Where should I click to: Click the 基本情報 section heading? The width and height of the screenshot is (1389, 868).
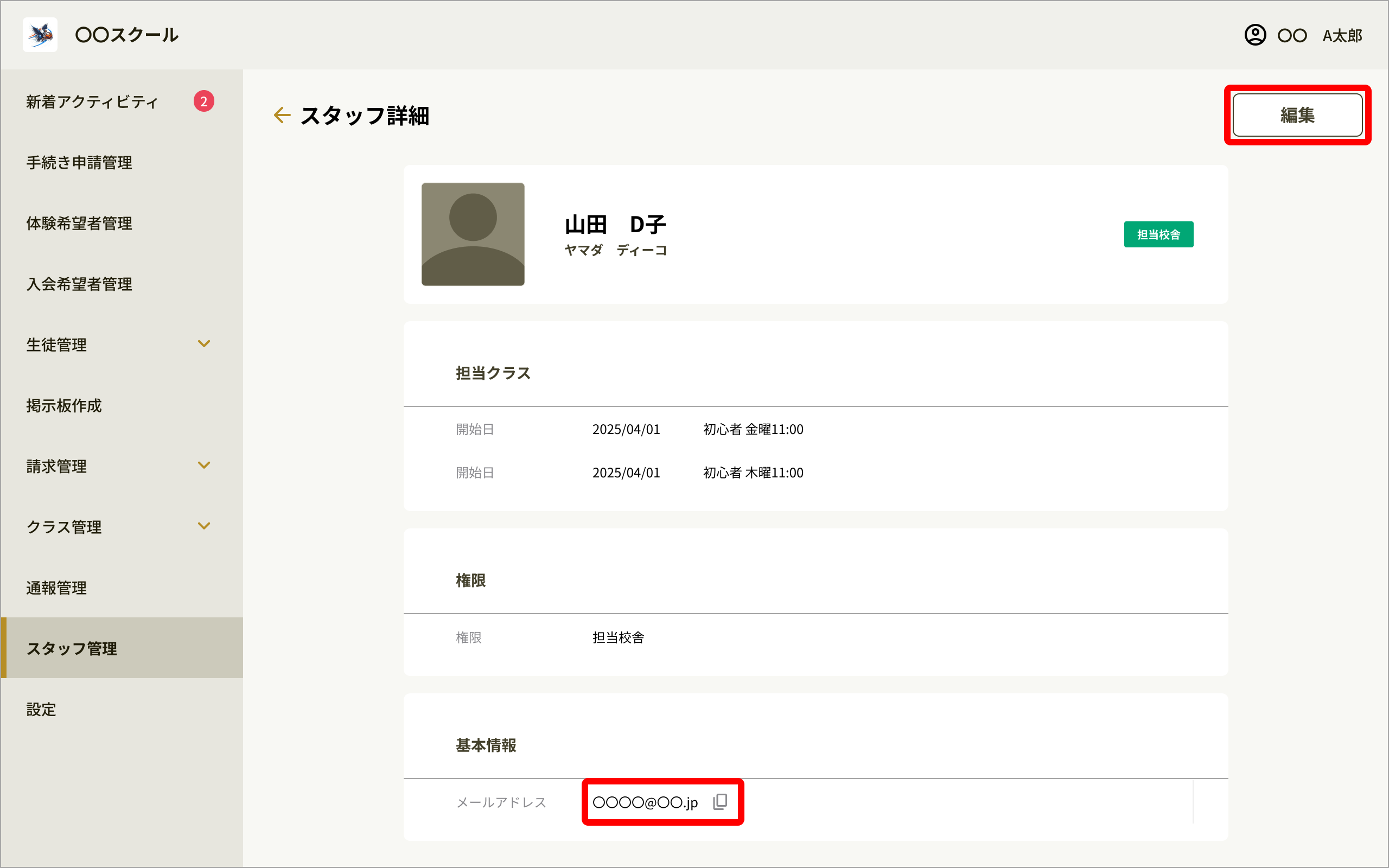click(486, 745)
